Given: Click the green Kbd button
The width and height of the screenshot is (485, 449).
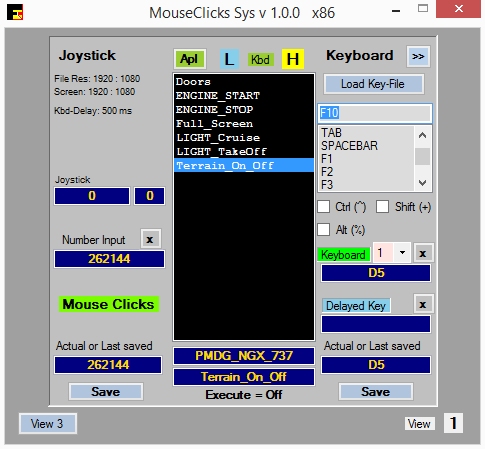Looking at the screenshot, I should pyautogui.click(x=260, y=60).
